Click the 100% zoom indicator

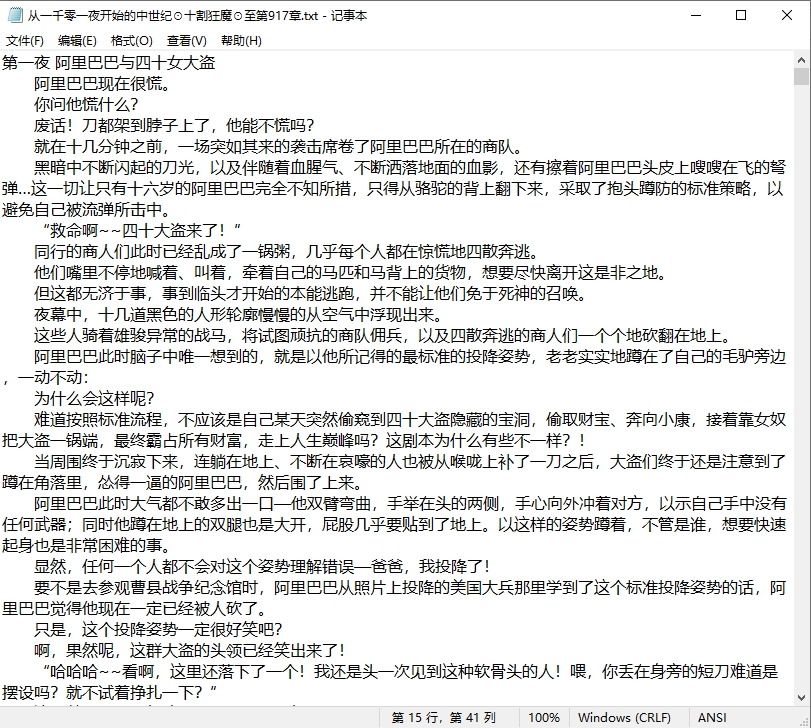(544, 717)
